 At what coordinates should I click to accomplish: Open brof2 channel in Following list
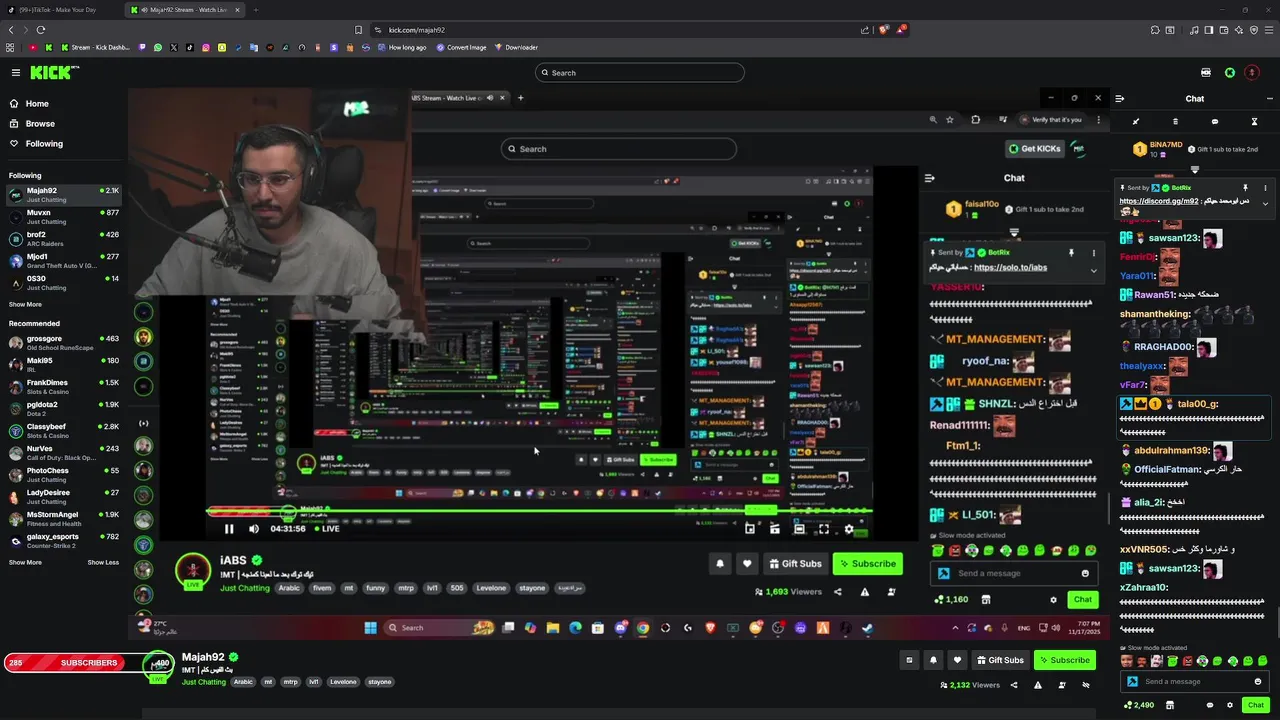(x=64, y=238)
